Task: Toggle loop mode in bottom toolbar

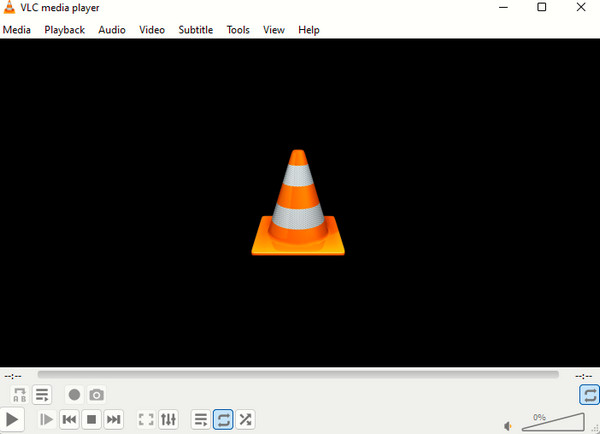Action: pyautogui.click(x=223, y=419)
